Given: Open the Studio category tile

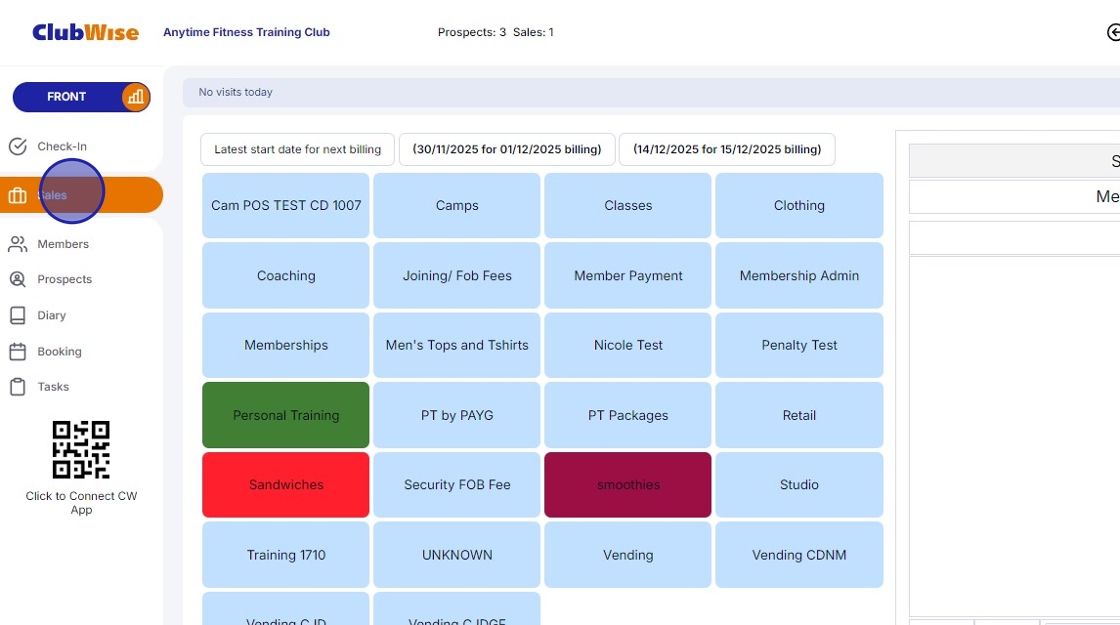Looking at the screenshot, I should click(x=799, y=485).
